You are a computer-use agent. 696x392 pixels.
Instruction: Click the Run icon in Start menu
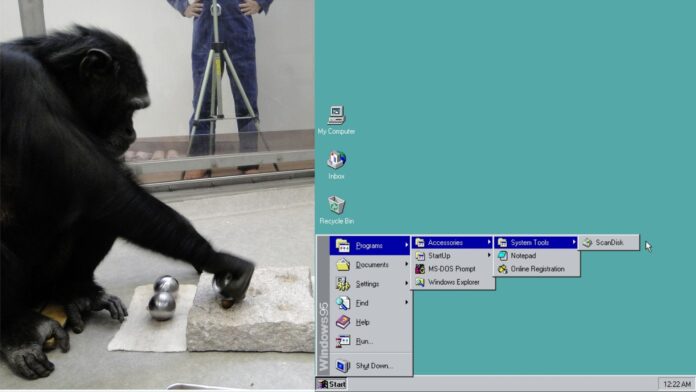pos(343,341)
